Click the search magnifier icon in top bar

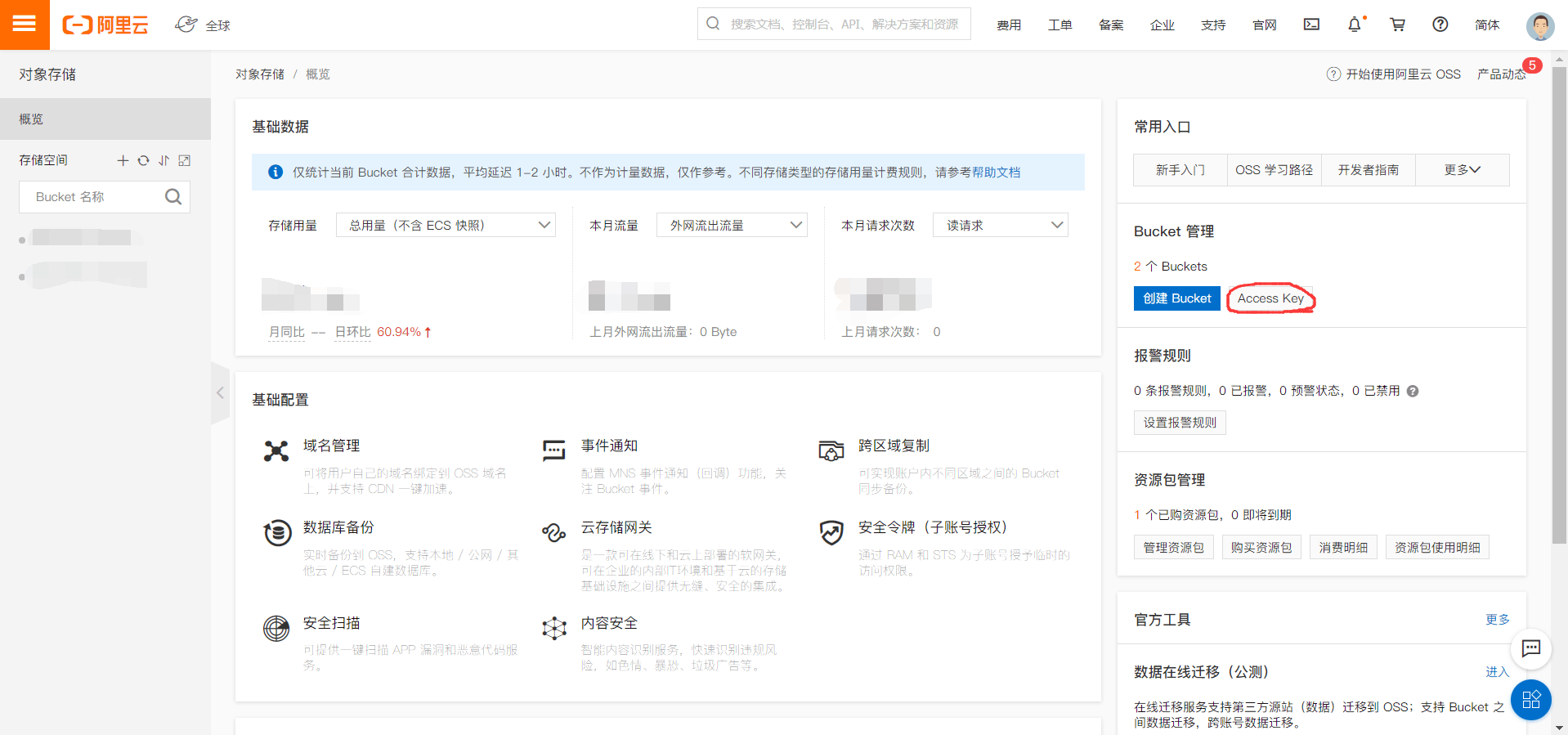pyautogui.click(x=713, y=24)
